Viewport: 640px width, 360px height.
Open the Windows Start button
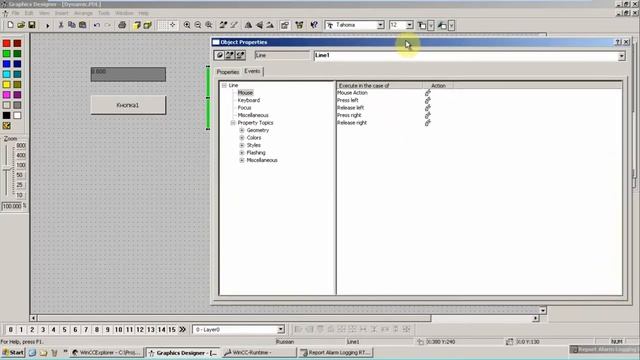[13, 352]
